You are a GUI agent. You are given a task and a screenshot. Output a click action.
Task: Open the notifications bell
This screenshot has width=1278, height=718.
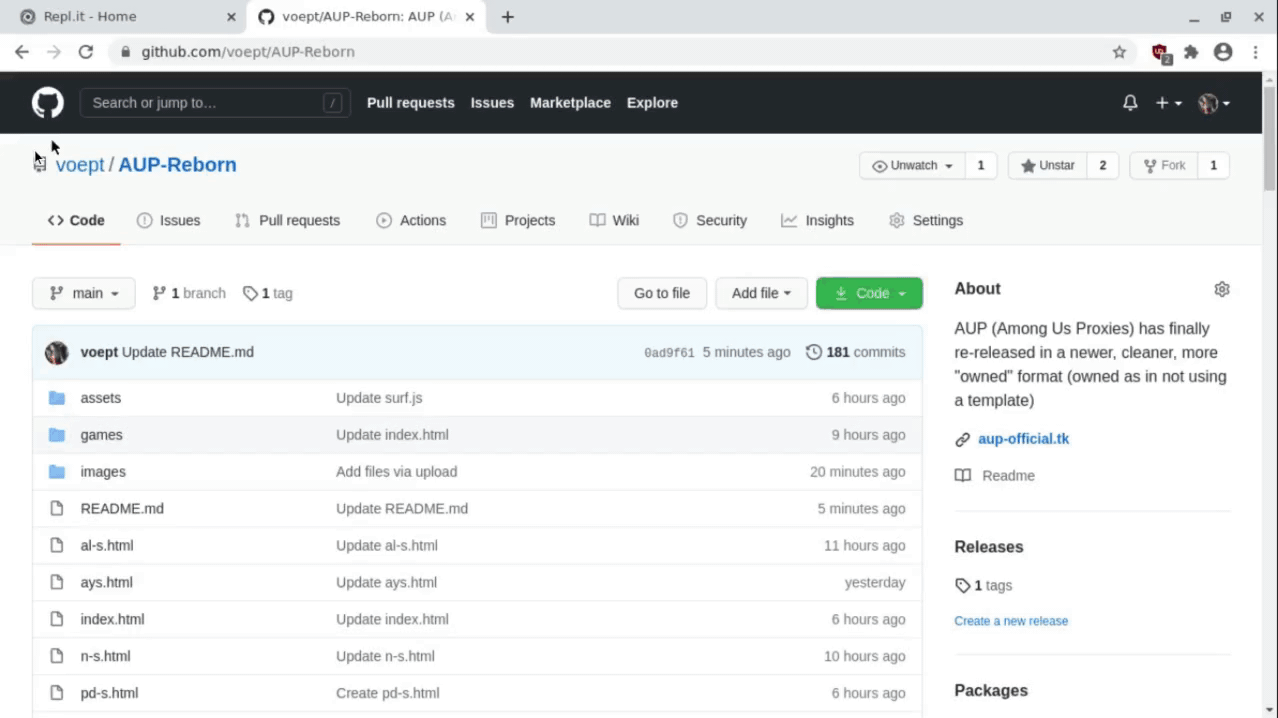(1130, 103)
